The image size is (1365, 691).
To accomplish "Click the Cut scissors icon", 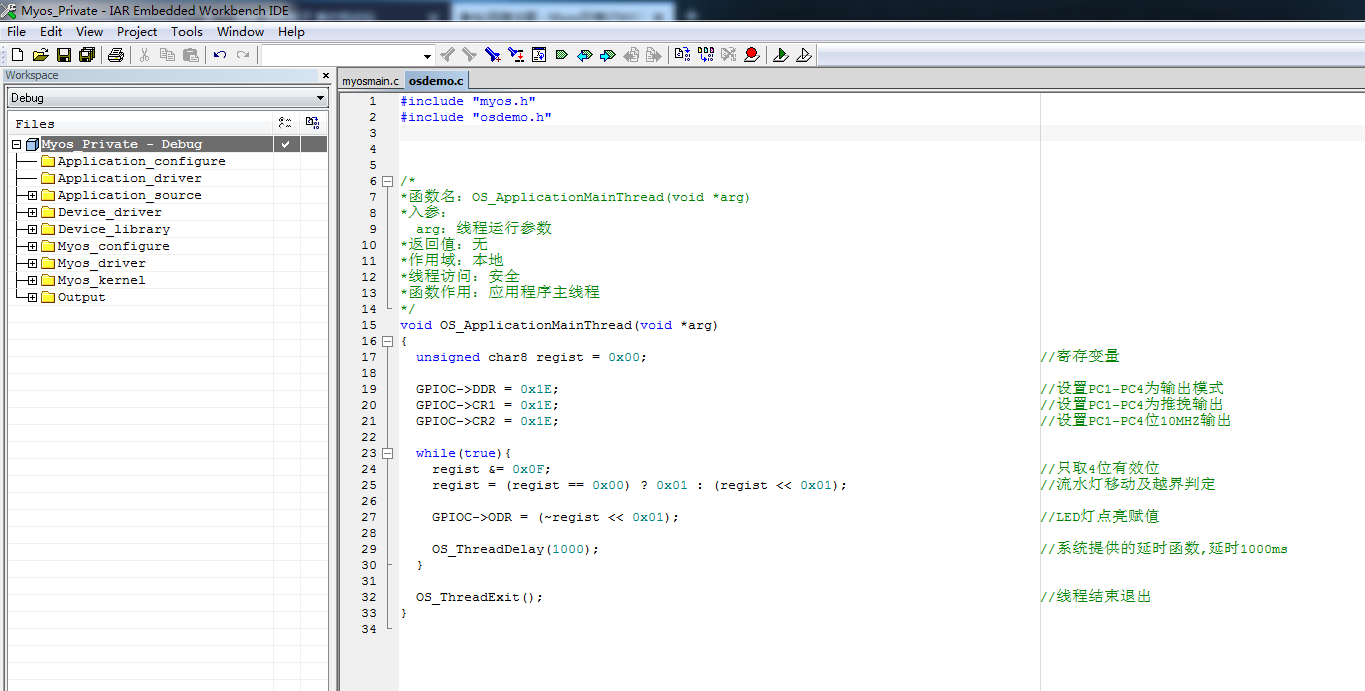I will point(144,55).
